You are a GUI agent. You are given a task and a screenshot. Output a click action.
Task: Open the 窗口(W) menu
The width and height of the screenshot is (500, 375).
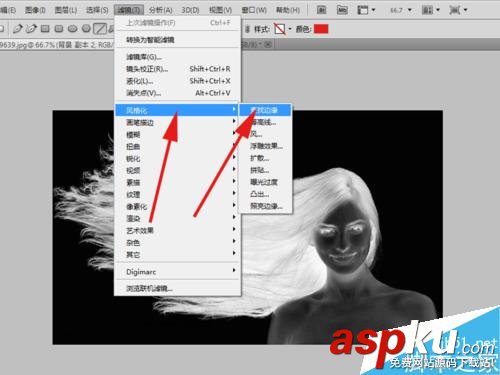[x=254, y=10]
